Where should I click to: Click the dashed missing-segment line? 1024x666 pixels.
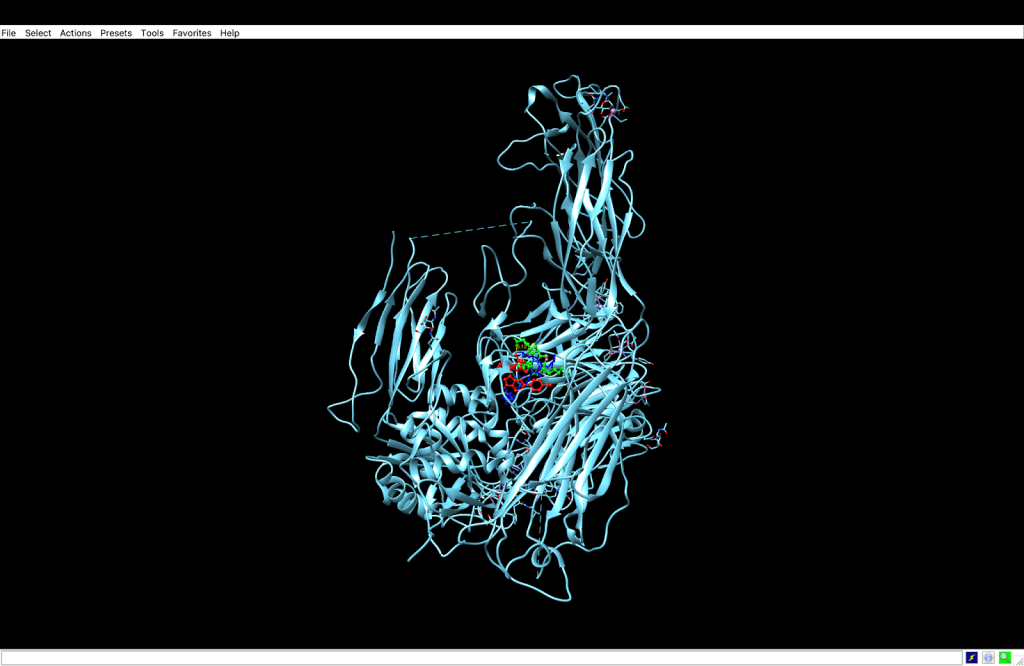[470, 230]
